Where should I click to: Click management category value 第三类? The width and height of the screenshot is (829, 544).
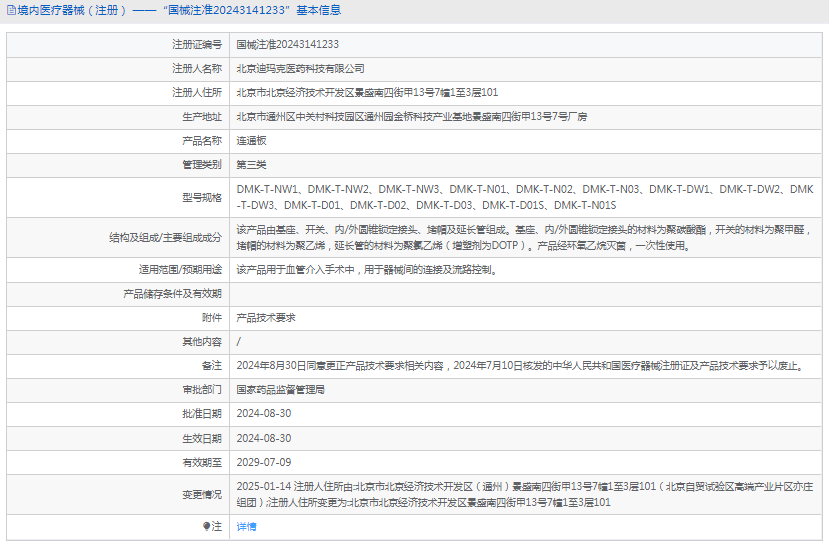pos(251,164)
